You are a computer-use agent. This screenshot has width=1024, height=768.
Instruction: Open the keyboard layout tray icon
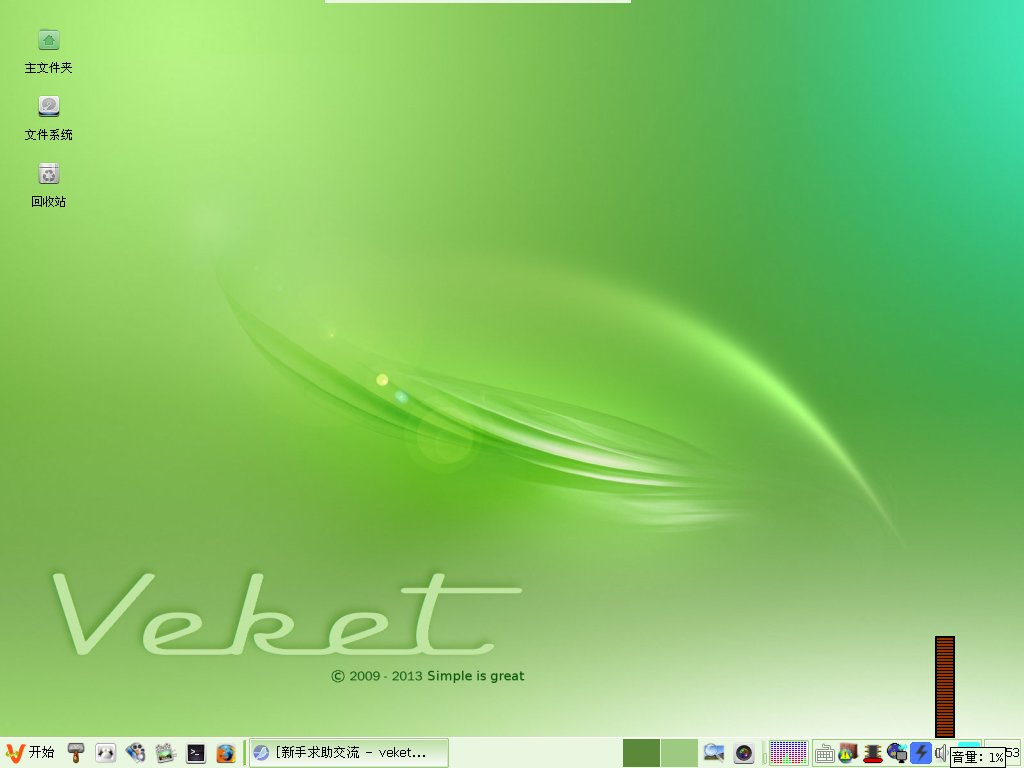[x=824, y=754]
